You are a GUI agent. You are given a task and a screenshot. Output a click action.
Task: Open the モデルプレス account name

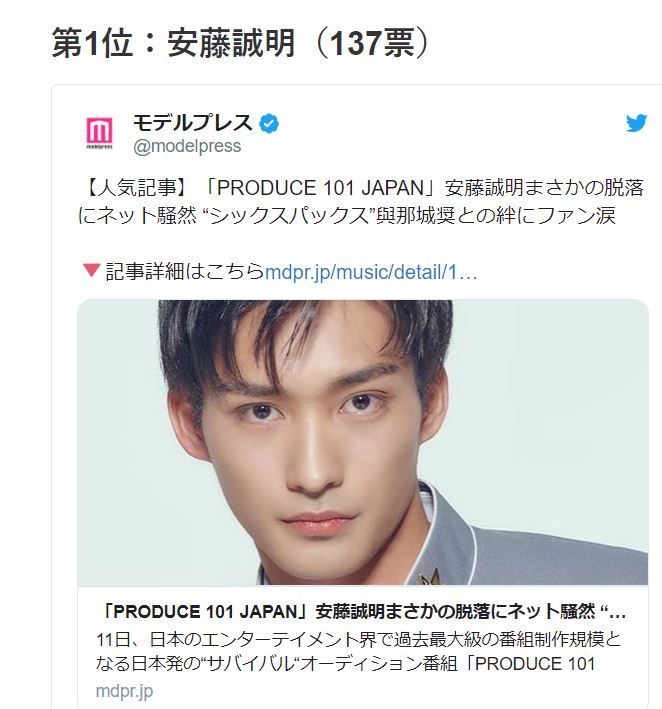(x=193, y=123)
